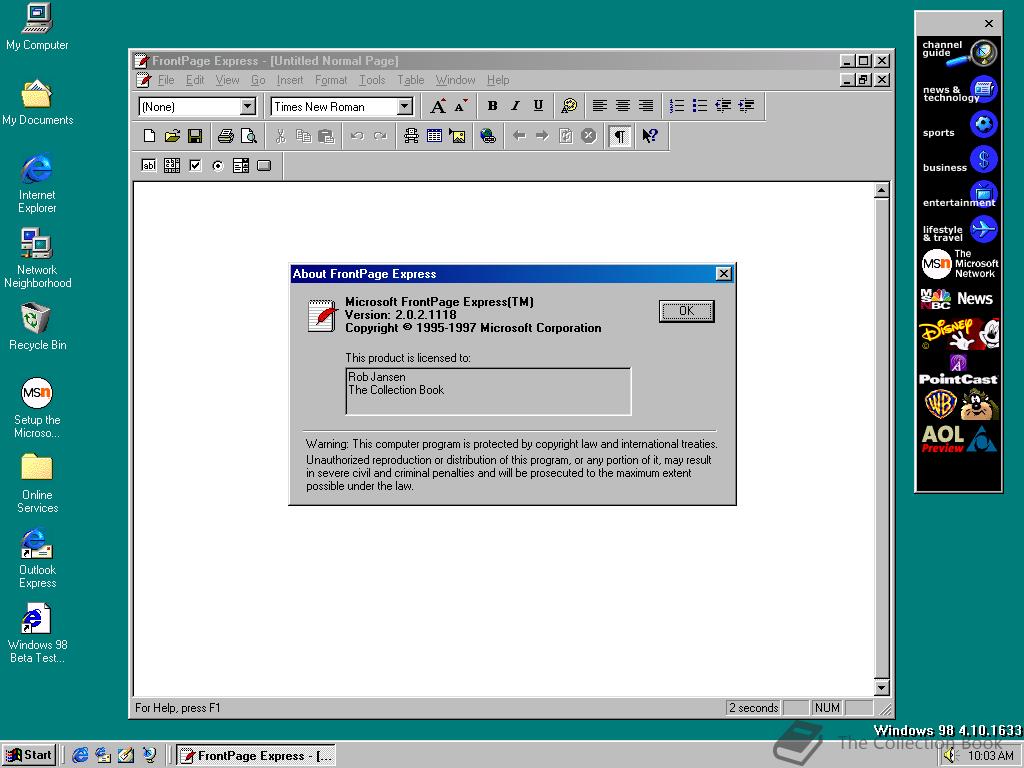Open sports channel on Channel Bar
The height and width of the screenshot is (768, 1024).
pos(959,127)
